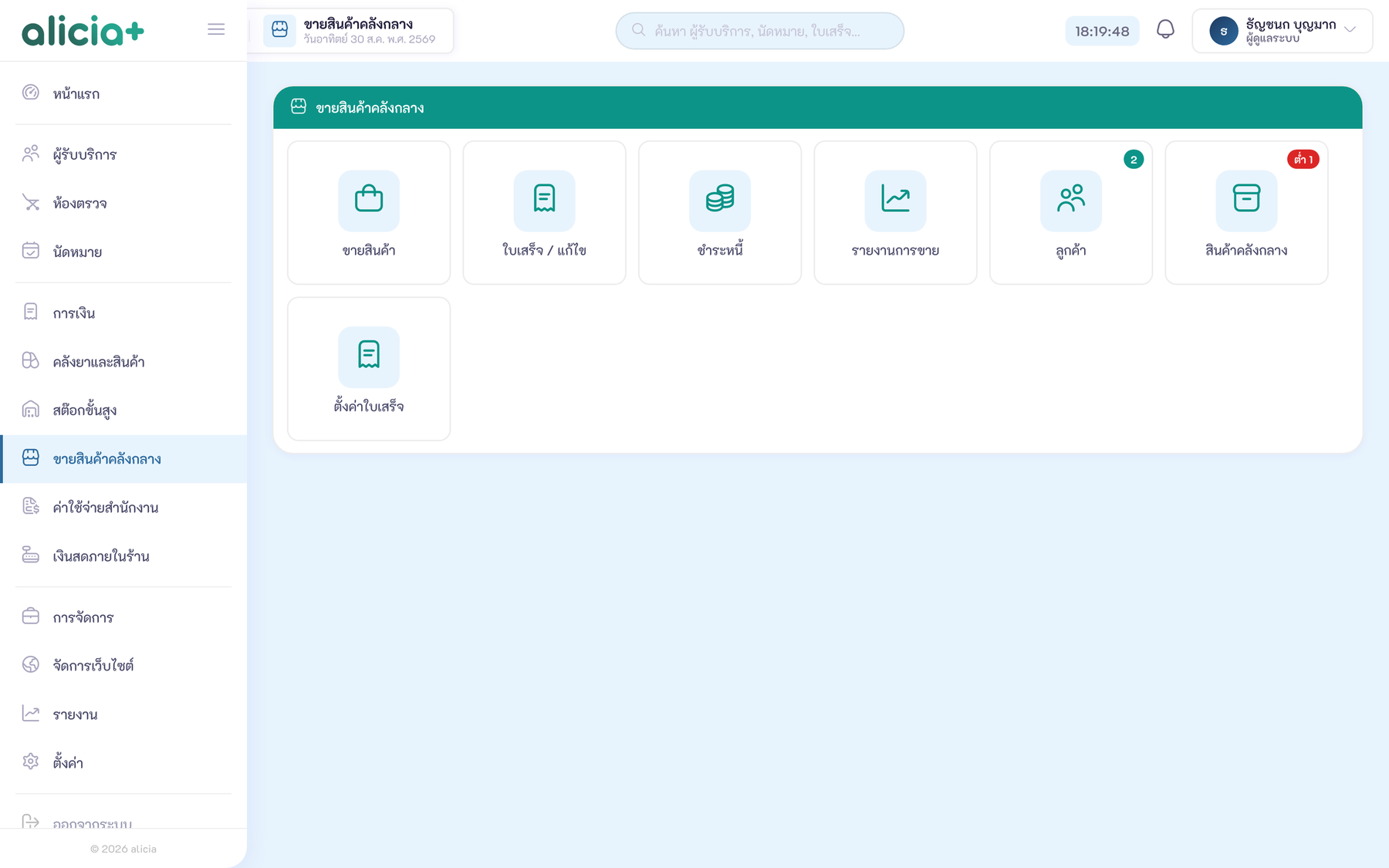Open ห้องตรวจ sidebar menu

[x=123, y=203]
